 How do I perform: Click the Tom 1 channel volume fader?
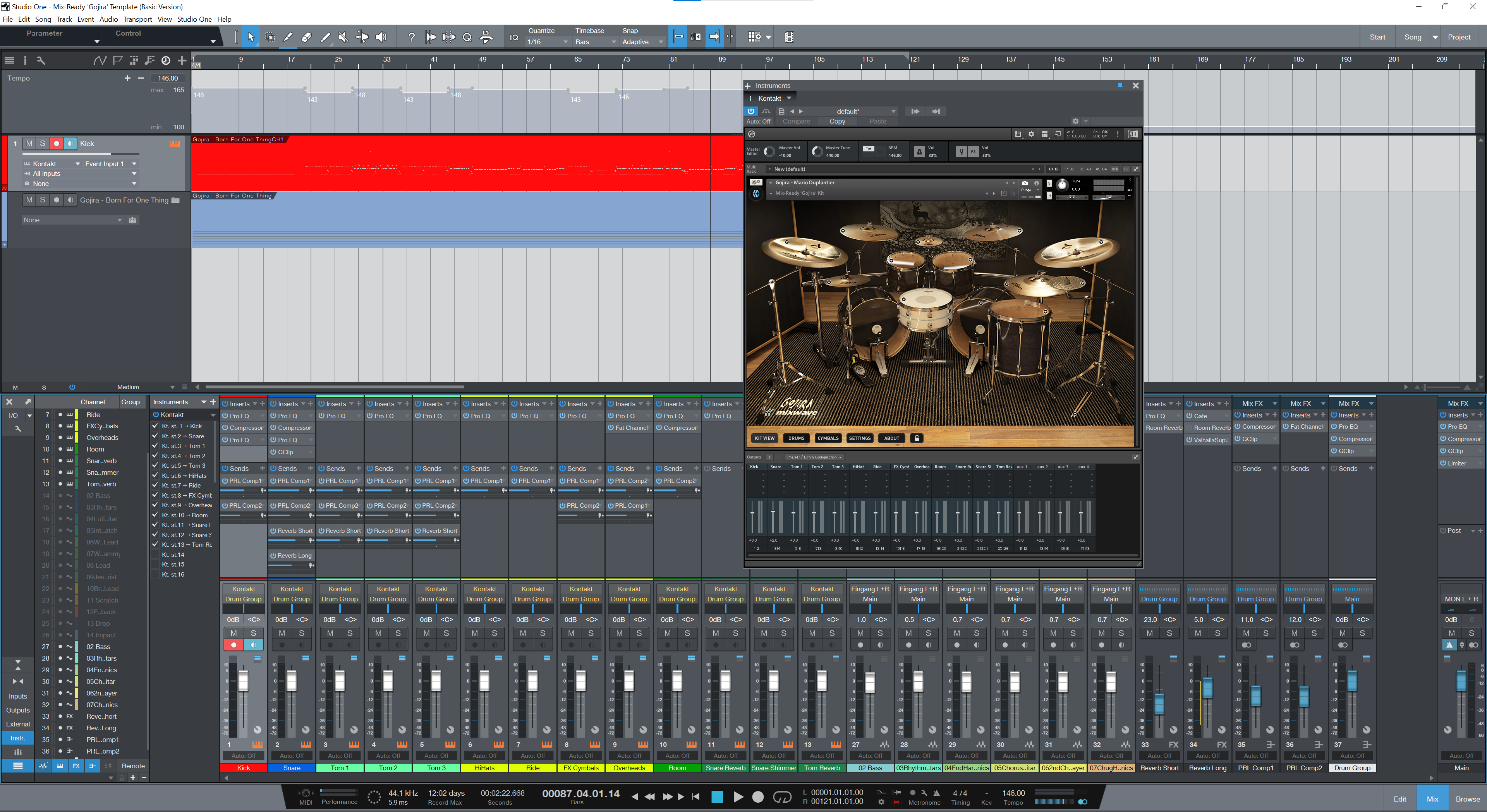[x=340, y=682]
